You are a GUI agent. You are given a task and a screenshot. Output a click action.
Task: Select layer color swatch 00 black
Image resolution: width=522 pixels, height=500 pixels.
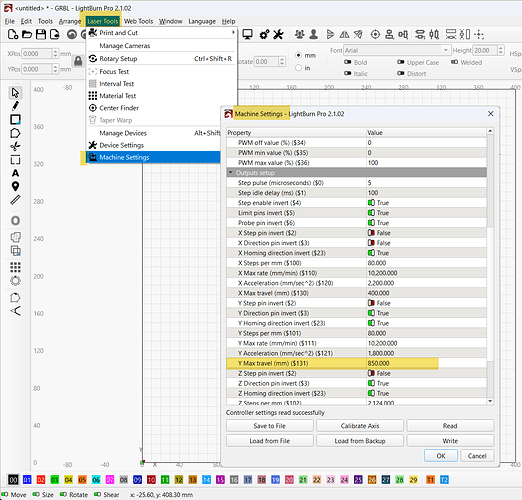point(13,480)
